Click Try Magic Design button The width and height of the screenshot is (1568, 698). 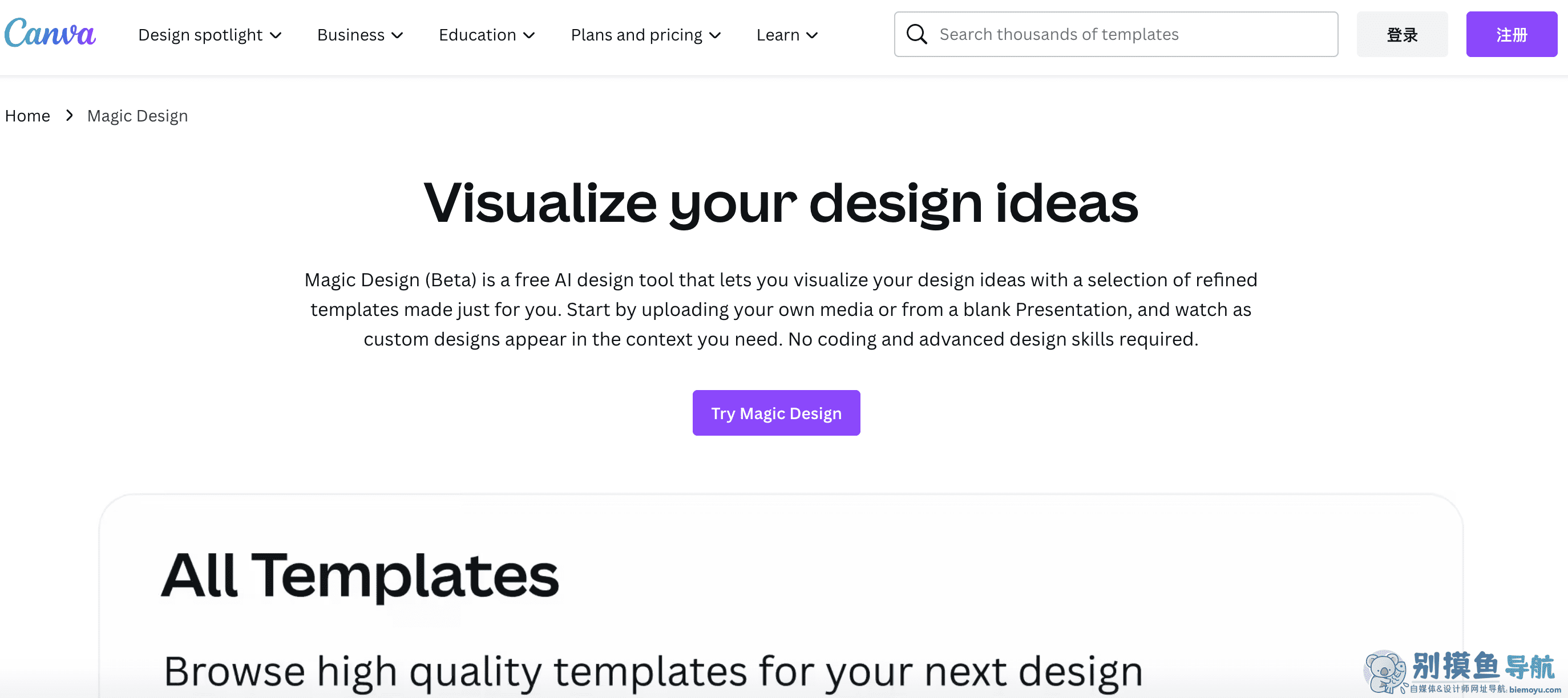coord(776,413)
